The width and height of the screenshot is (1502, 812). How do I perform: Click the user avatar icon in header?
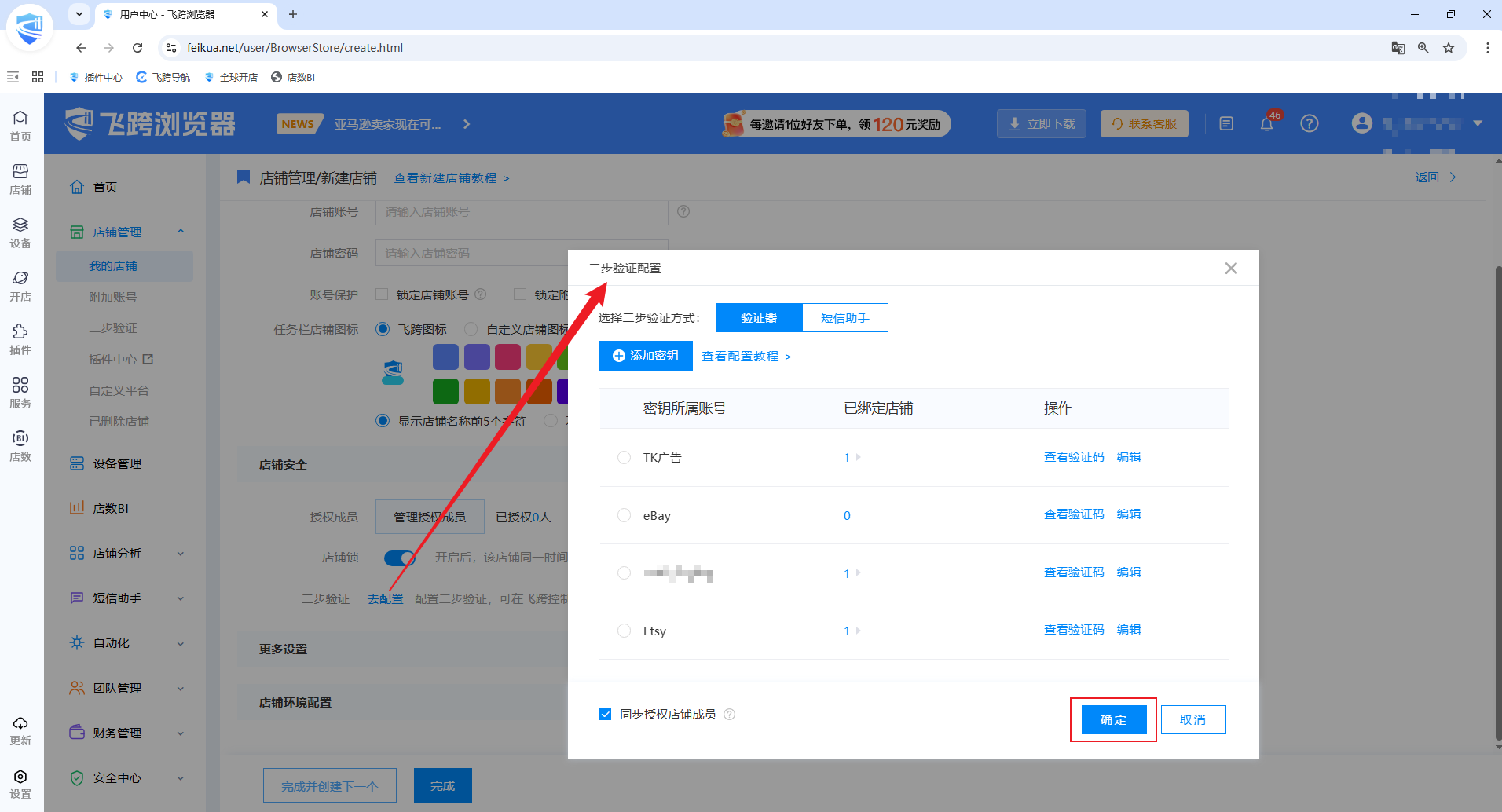(x=1362, y=123)
